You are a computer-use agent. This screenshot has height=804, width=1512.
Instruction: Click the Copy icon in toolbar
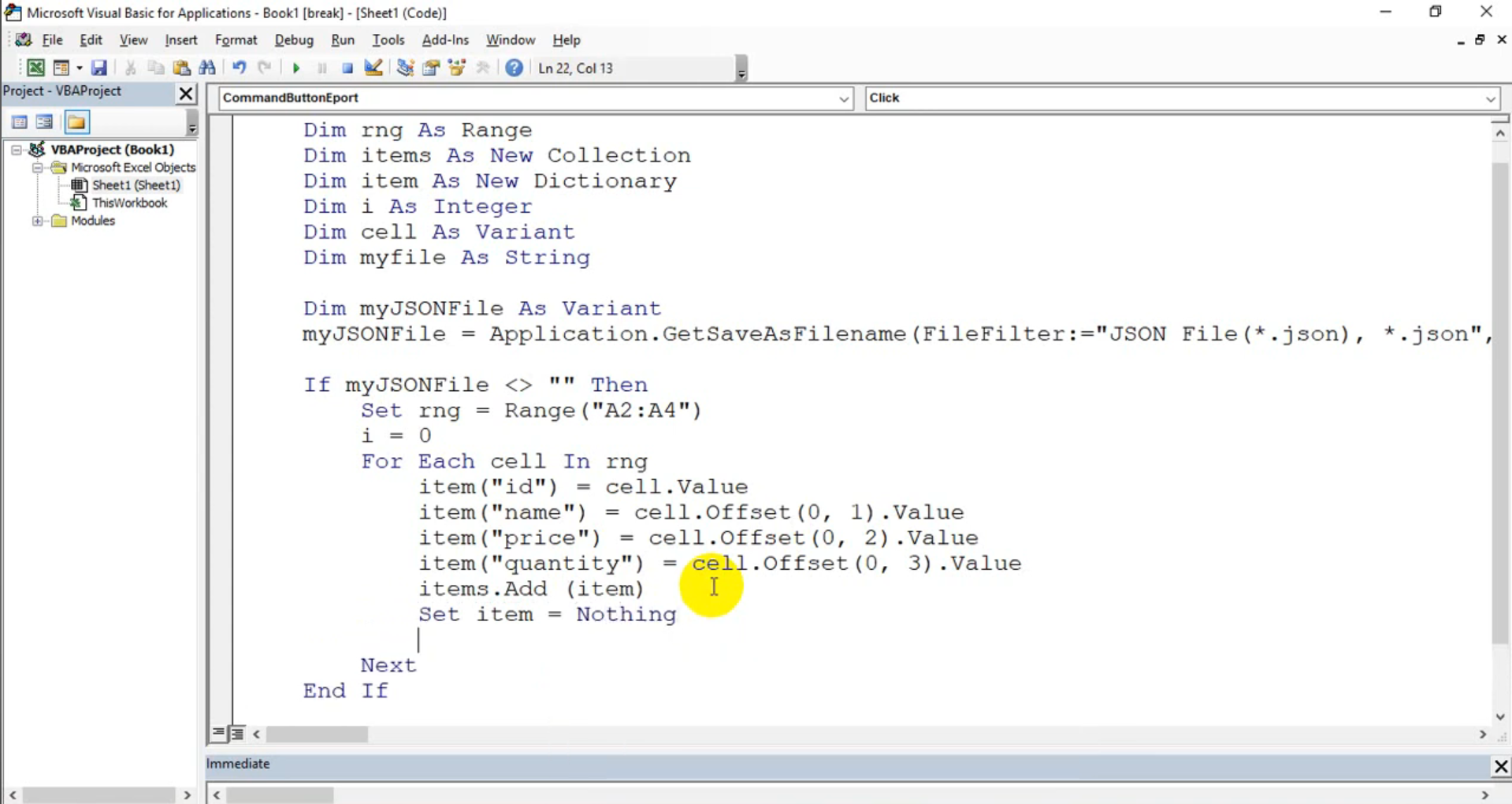(156, 69)
